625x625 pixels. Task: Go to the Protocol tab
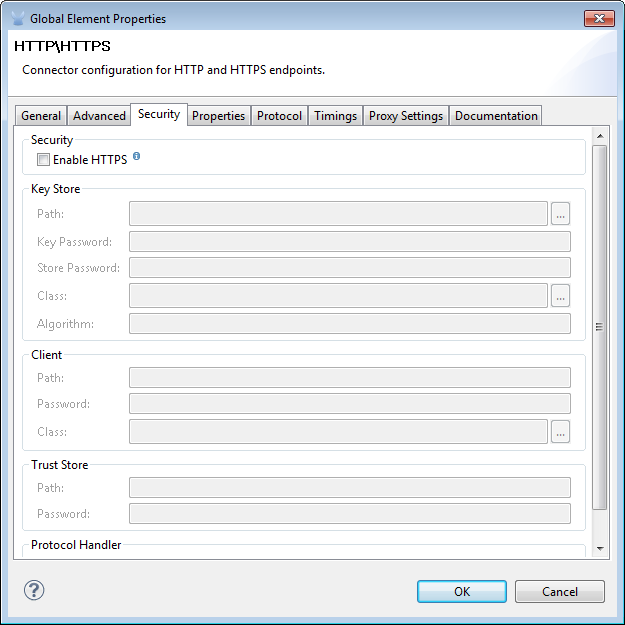coord(279,116)
